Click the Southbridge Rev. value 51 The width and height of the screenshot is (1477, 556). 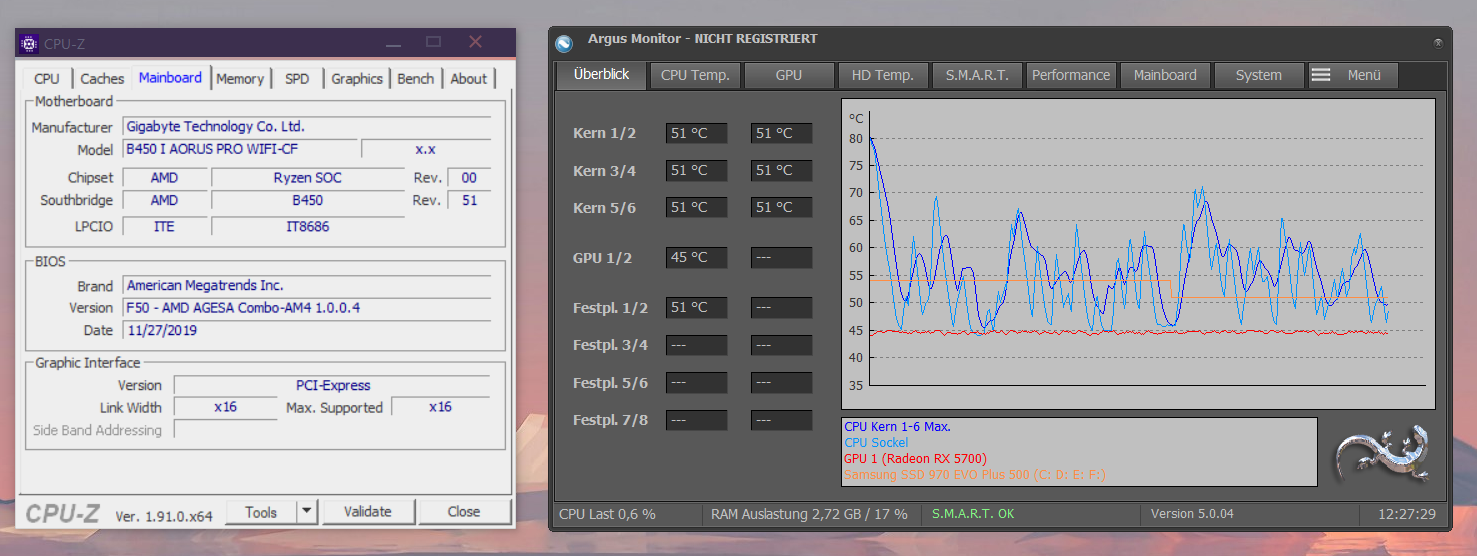470,200
